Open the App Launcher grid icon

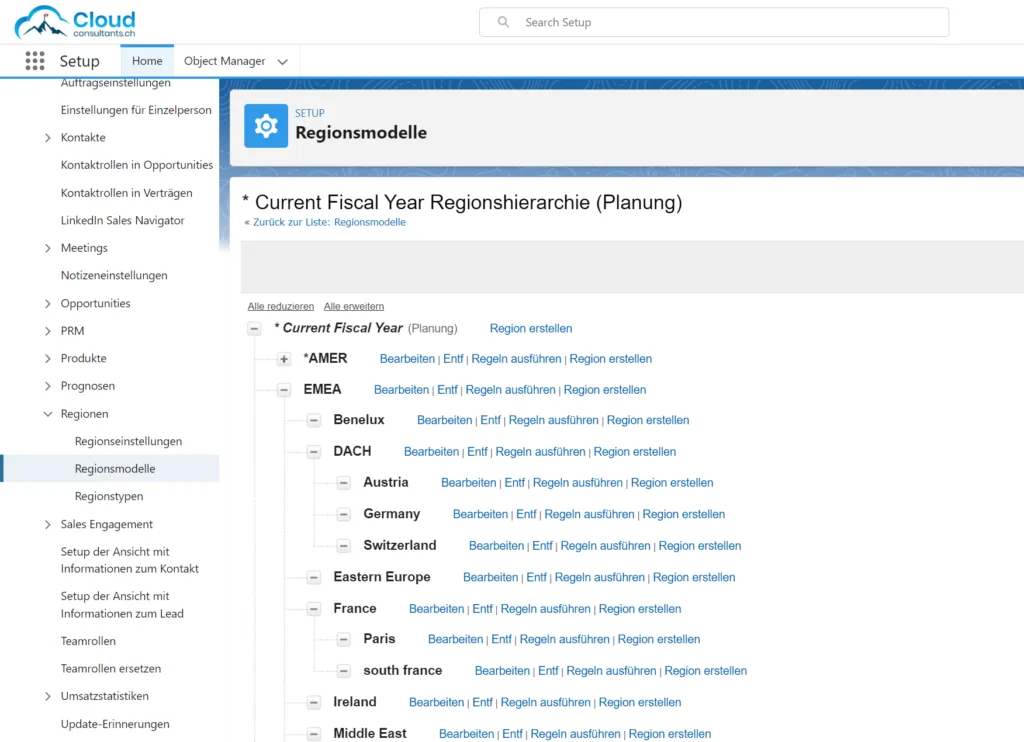point(35,61)
